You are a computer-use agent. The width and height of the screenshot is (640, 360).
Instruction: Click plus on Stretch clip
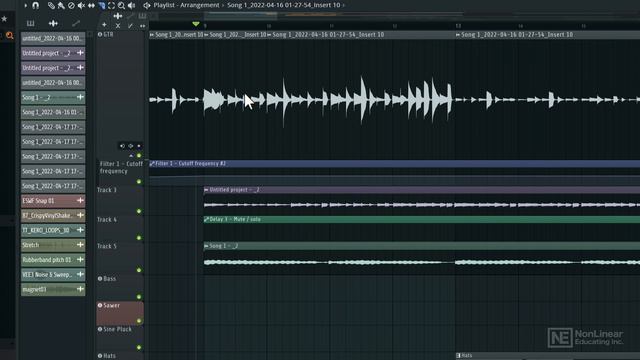click(x=80, y=245)
